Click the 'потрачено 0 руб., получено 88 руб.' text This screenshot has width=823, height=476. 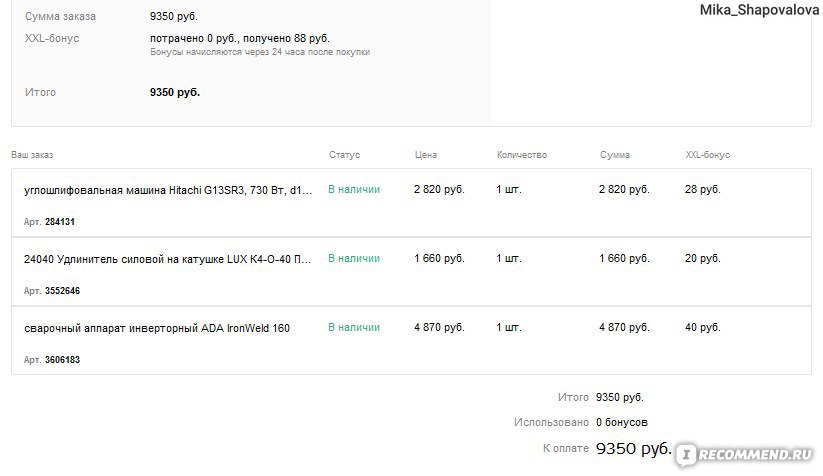(x=240, y=38)
